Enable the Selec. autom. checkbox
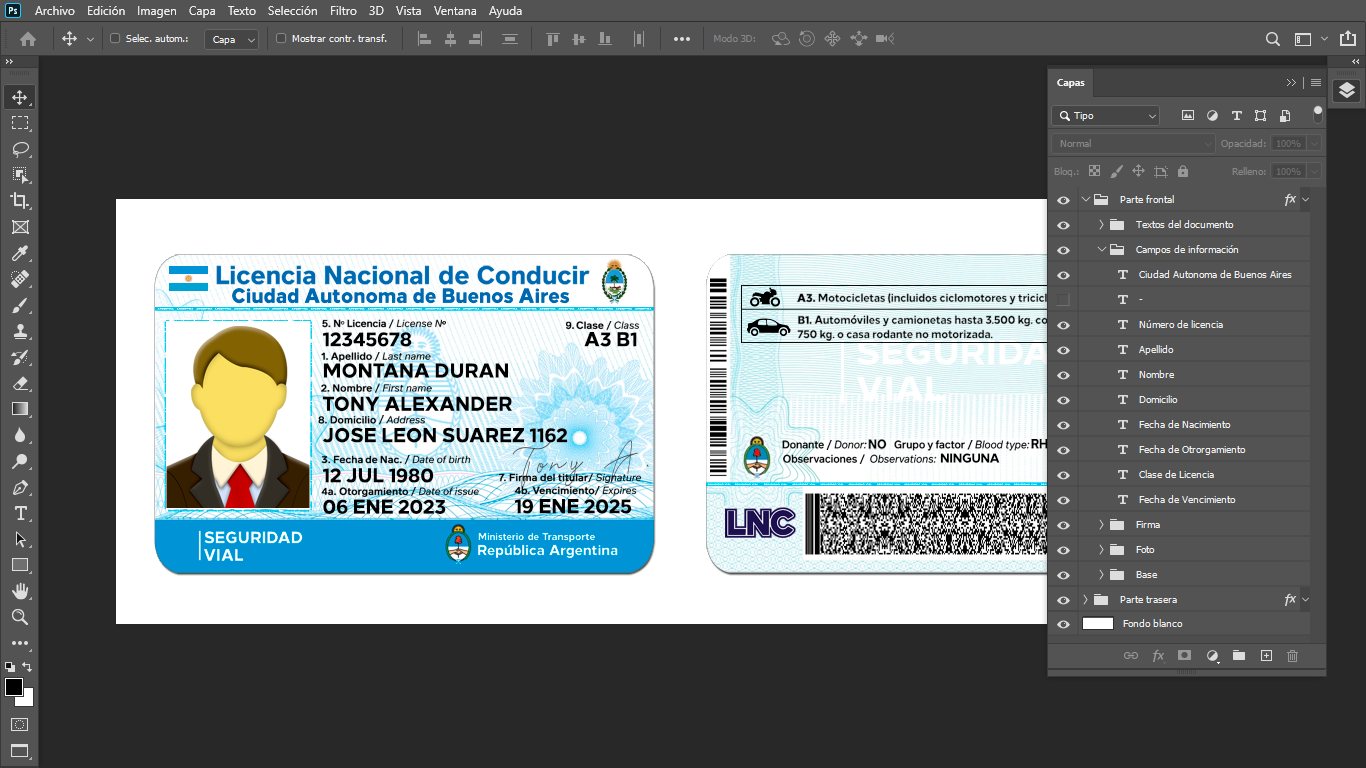 click(115, 39)
